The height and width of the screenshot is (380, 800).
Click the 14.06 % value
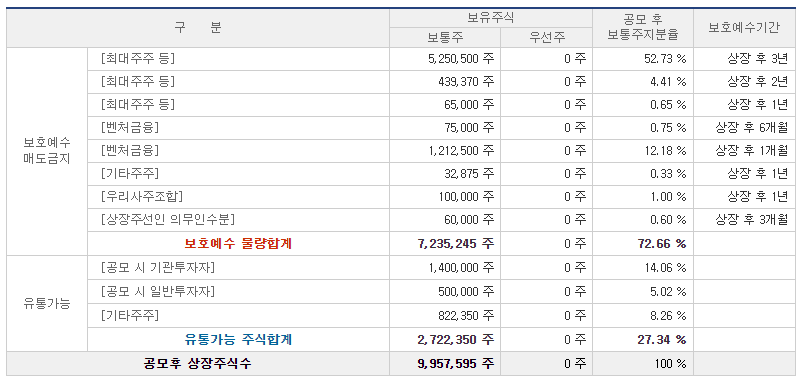pos(665,267)
